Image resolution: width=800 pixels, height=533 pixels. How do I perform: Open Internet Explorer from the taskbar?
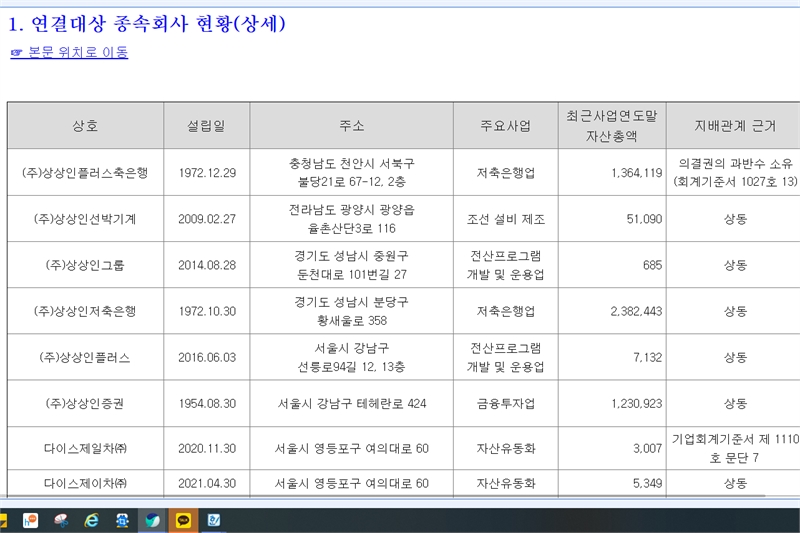tap(92, 520)
